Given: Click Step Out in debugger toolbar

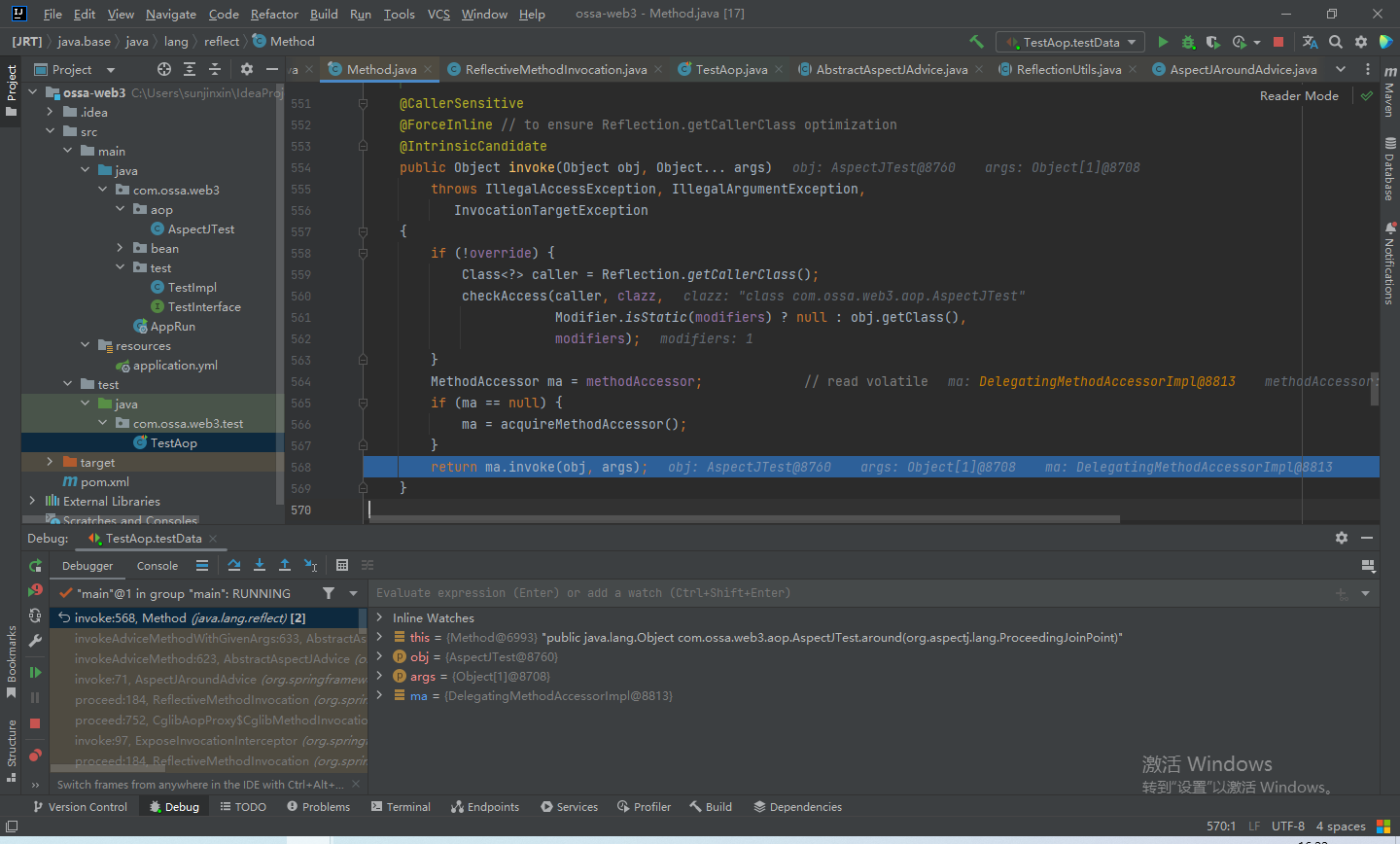Looking at the screenshot, I should 285,565.
